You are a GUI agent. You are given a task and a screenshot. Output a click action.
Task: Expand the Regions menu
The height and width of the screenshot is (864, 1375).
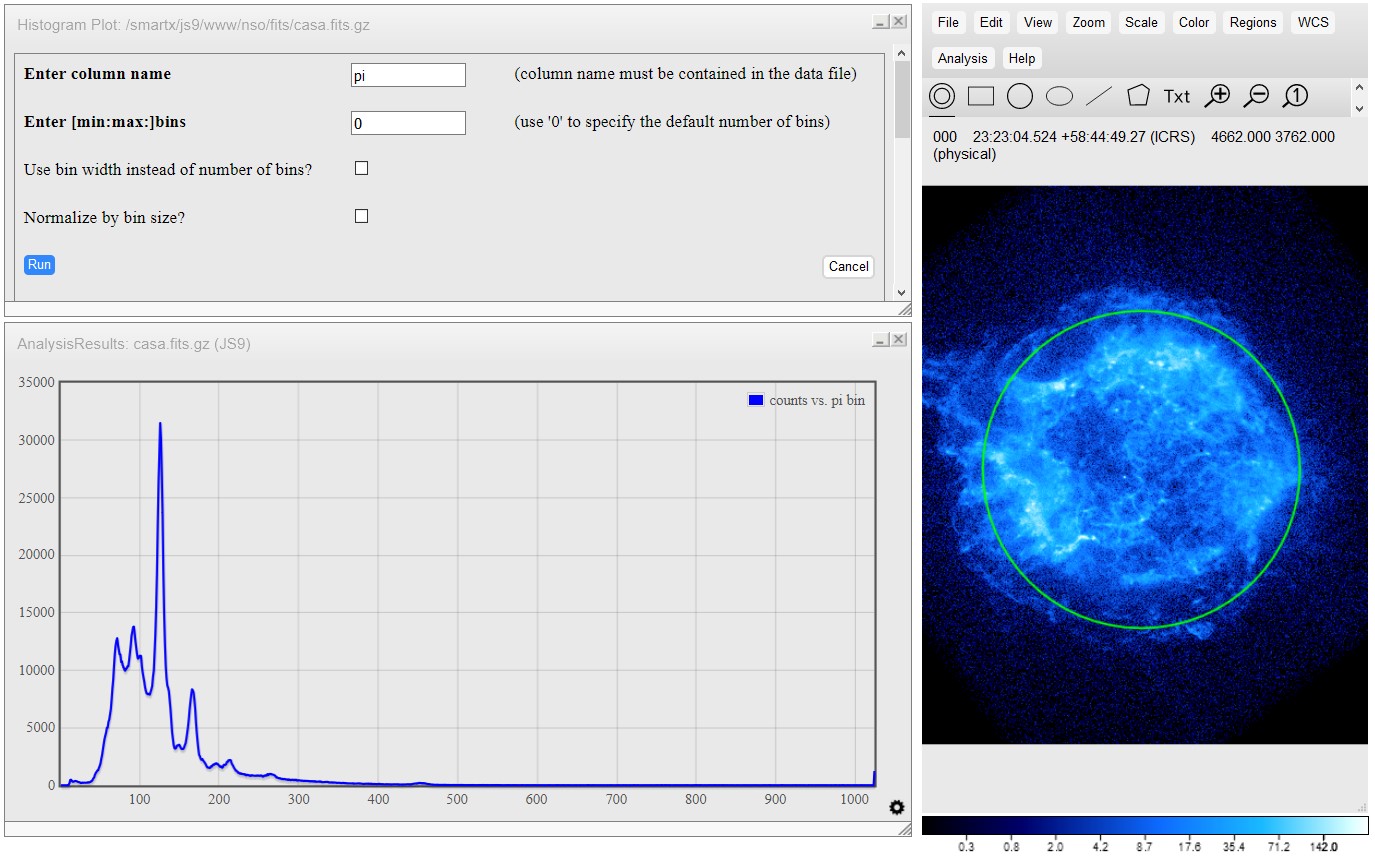(x=1253, y=22)
